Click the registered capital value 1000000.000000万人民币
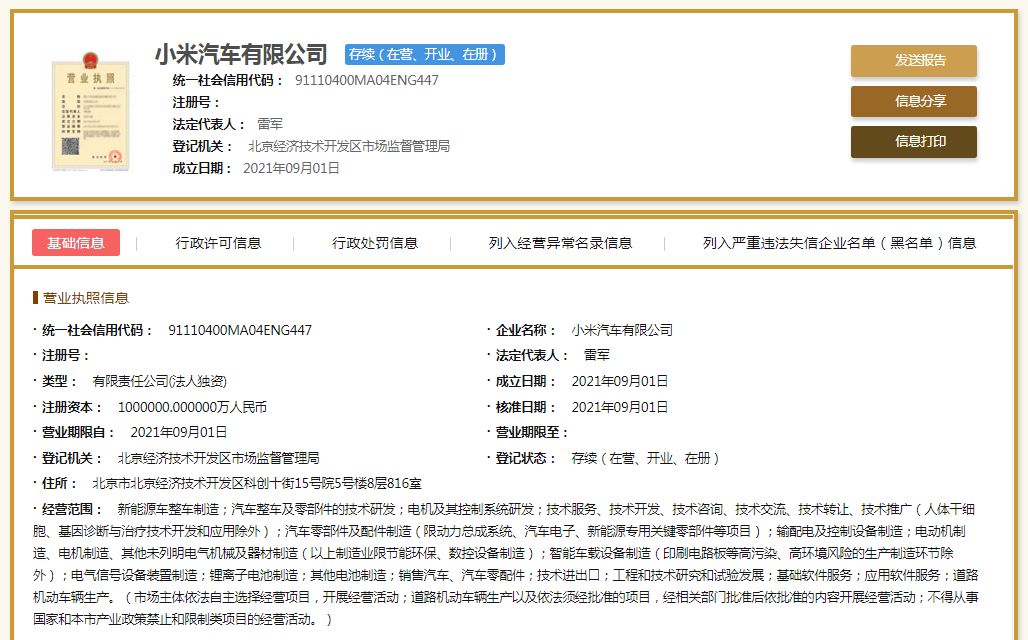The width and height of the screenshot is (1028, 640). (192, 407)
